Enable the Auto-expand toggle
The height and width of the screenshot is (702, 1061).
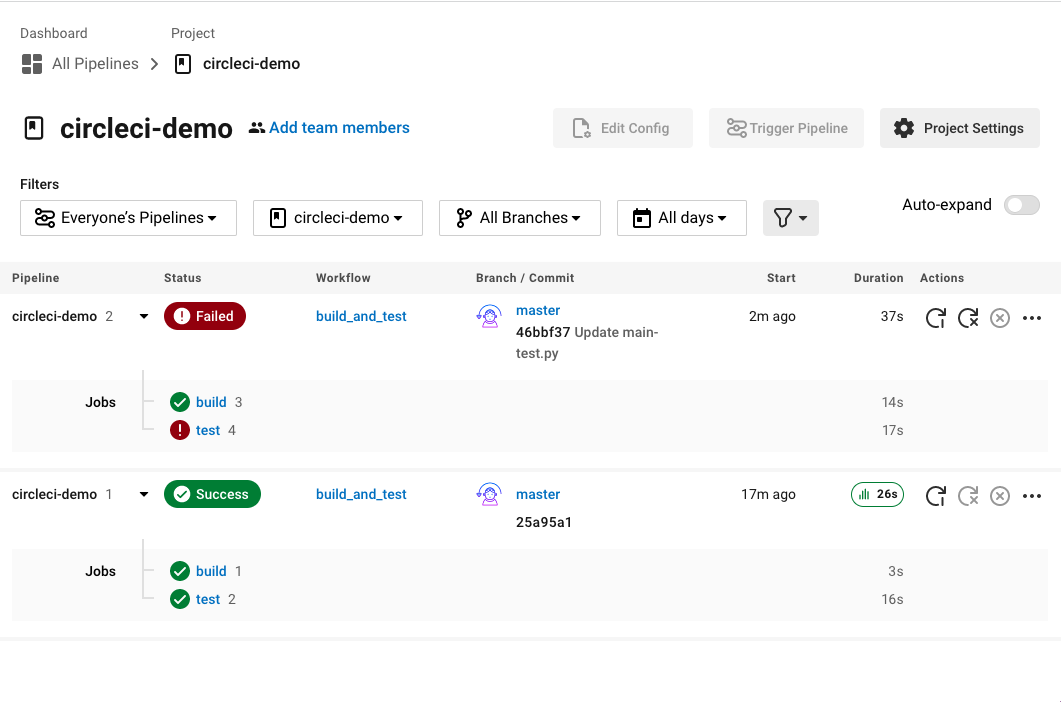click(x=1021, y=204)
